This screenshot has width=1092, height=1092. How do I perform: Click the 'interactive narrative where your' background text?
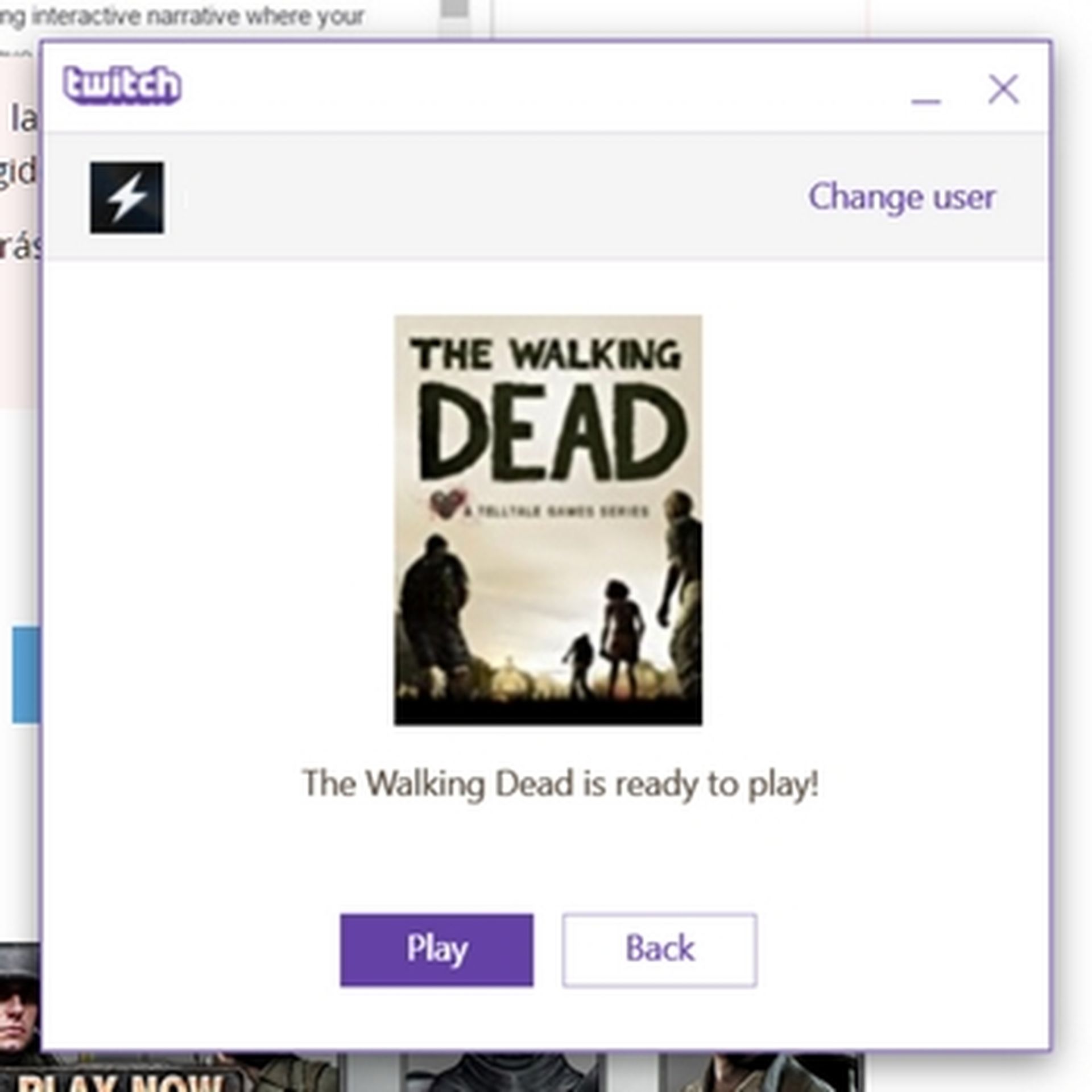(198, 16)
